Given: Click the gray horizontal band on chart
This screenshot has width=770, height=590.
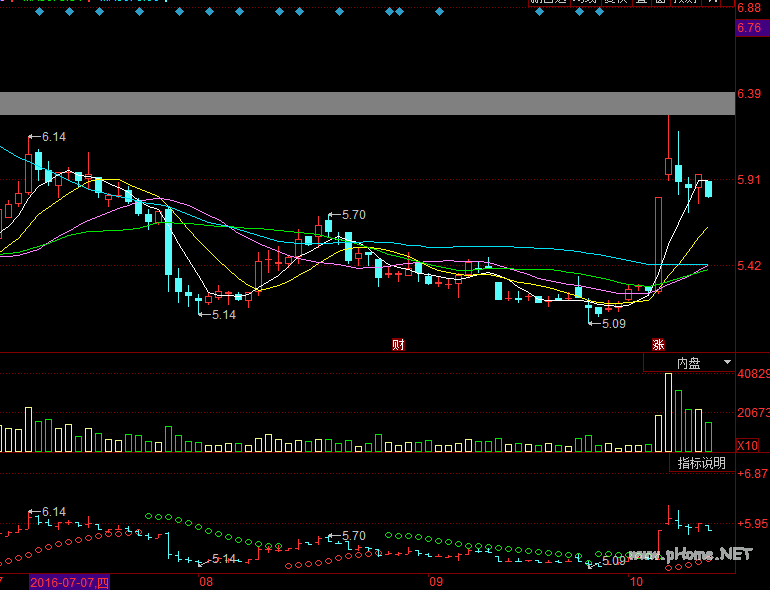Looking at the screenshot, I should point(367,103).
